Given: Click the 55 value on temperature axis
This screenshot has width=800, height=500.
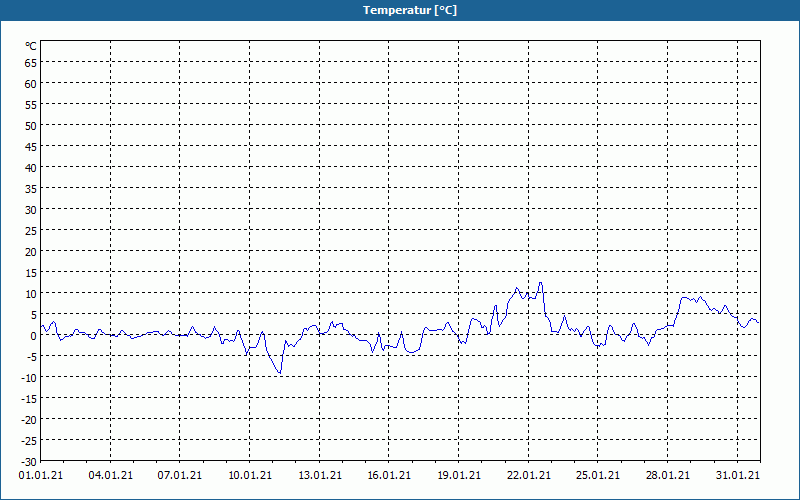Looking at the screenshot, I should point(31,105).
